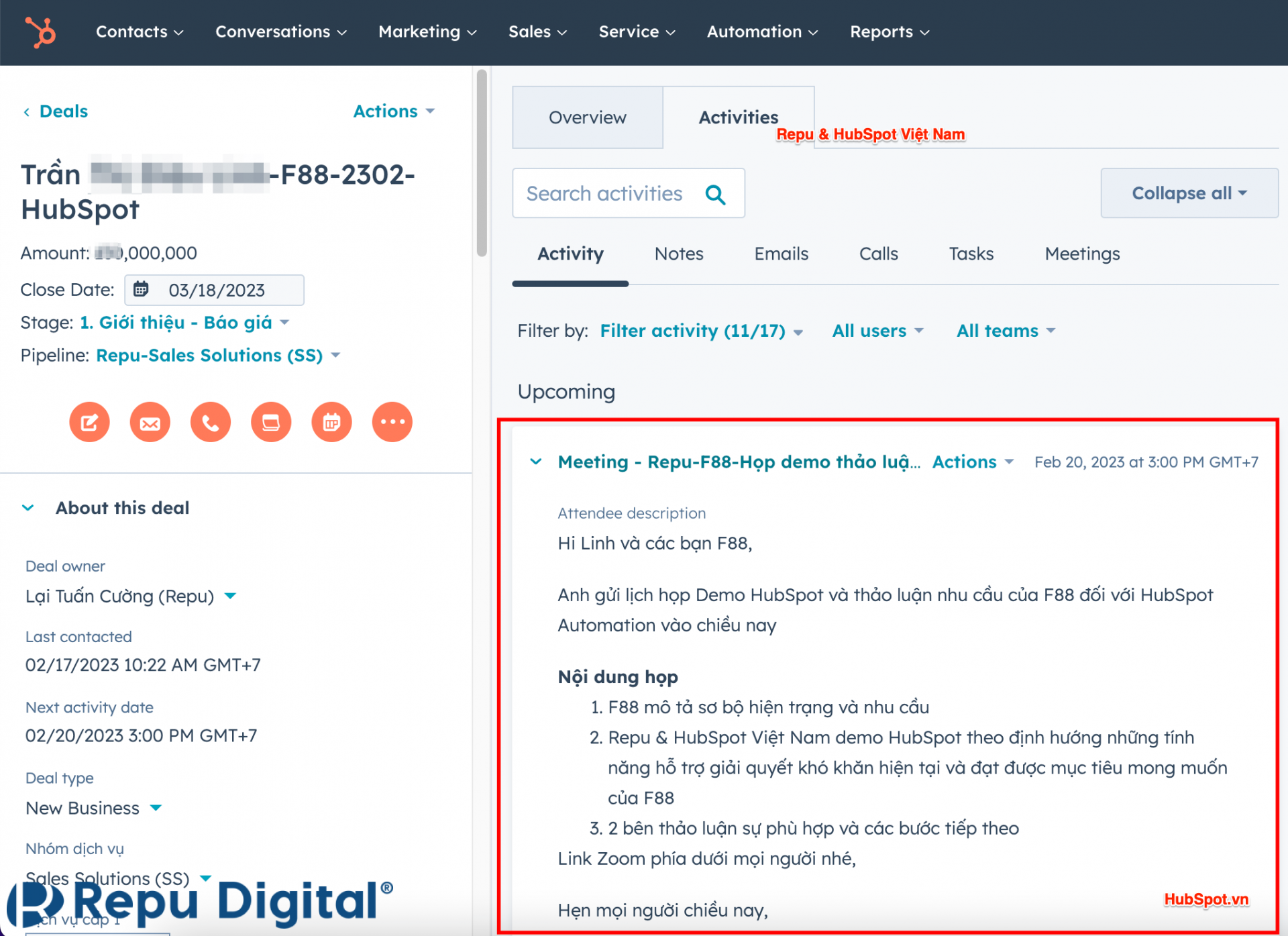Image resolution: width=1288 pixels, height=936 pixels.
Task: Open the Reports menu
Action: tap(890, 32)
